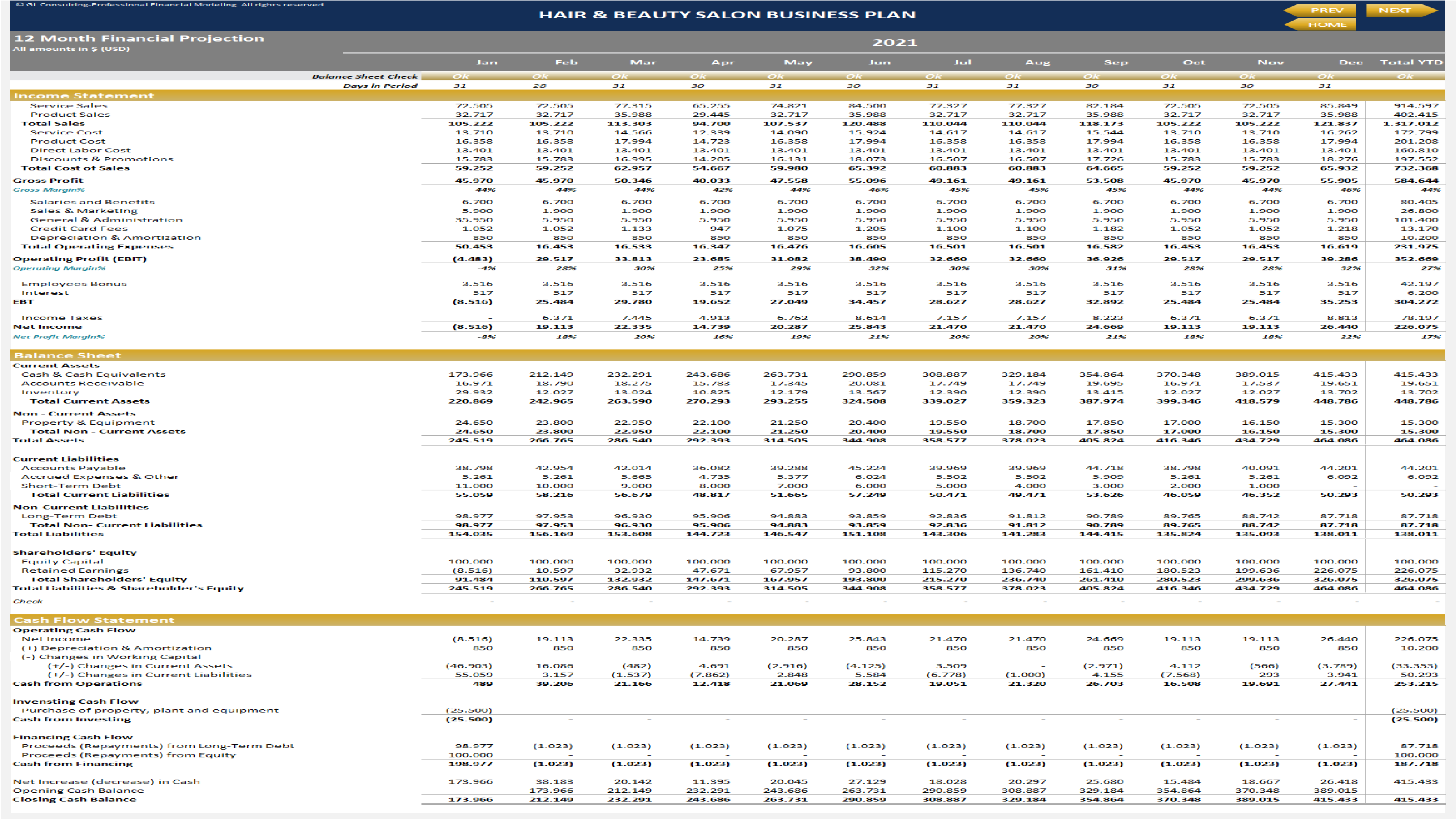Viewport: 1456px width, 819px height.
Task: Select the Cash from Financing row label
Action: click(x=74, y=764)
